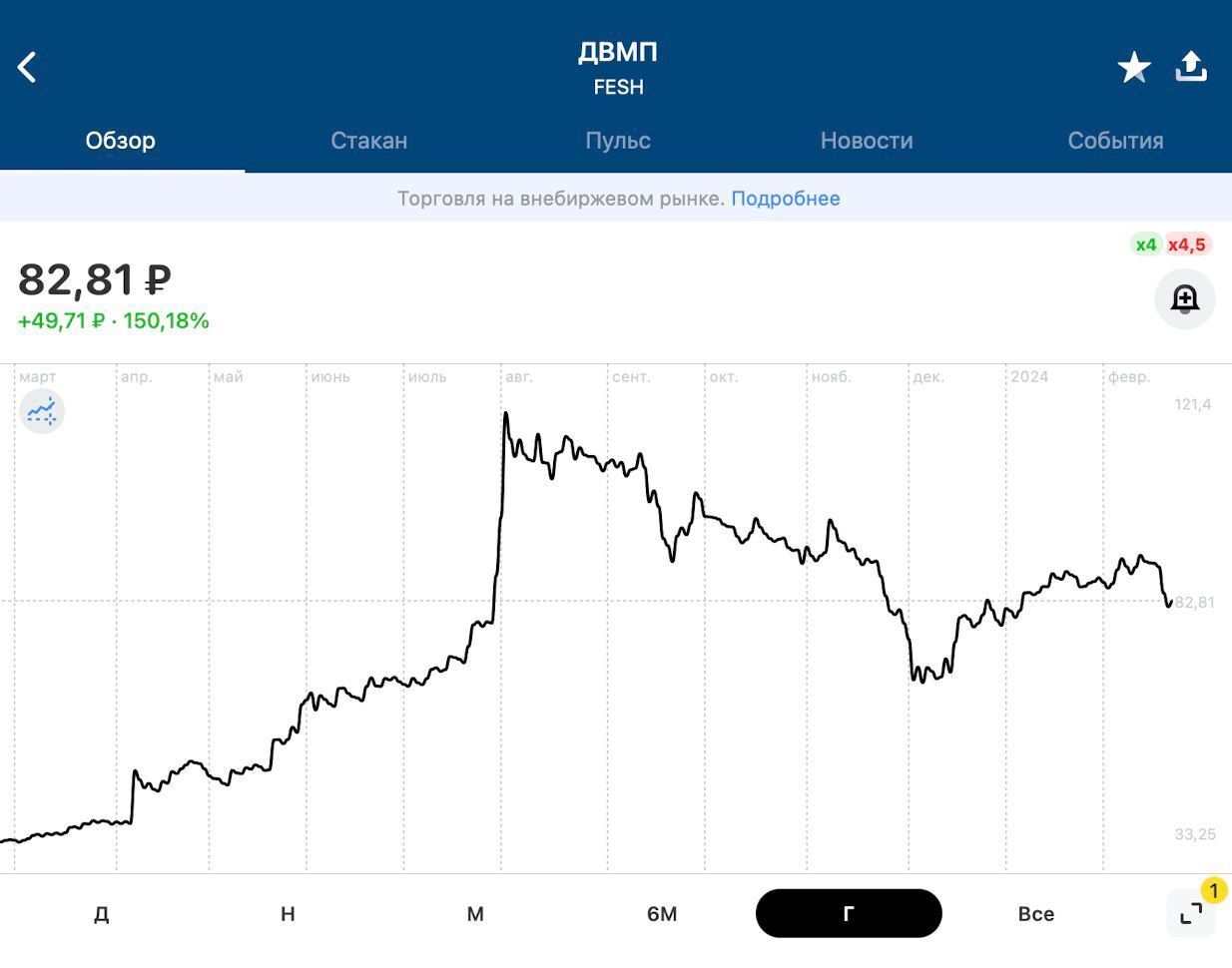Tap the back arrow icon
1232x968 pixels.
coord(28,68)
